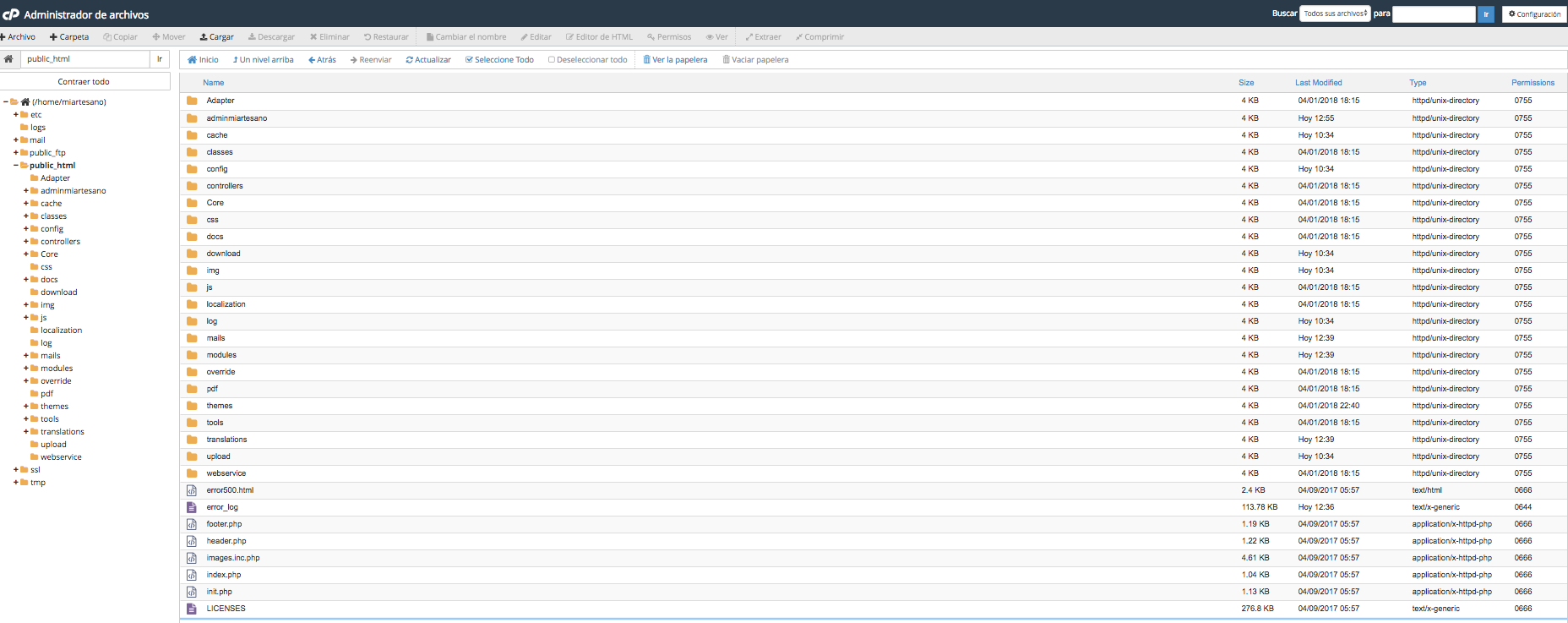1568x623 pixels.
Task: Click the Extraer tool
Action: point(763,37)
